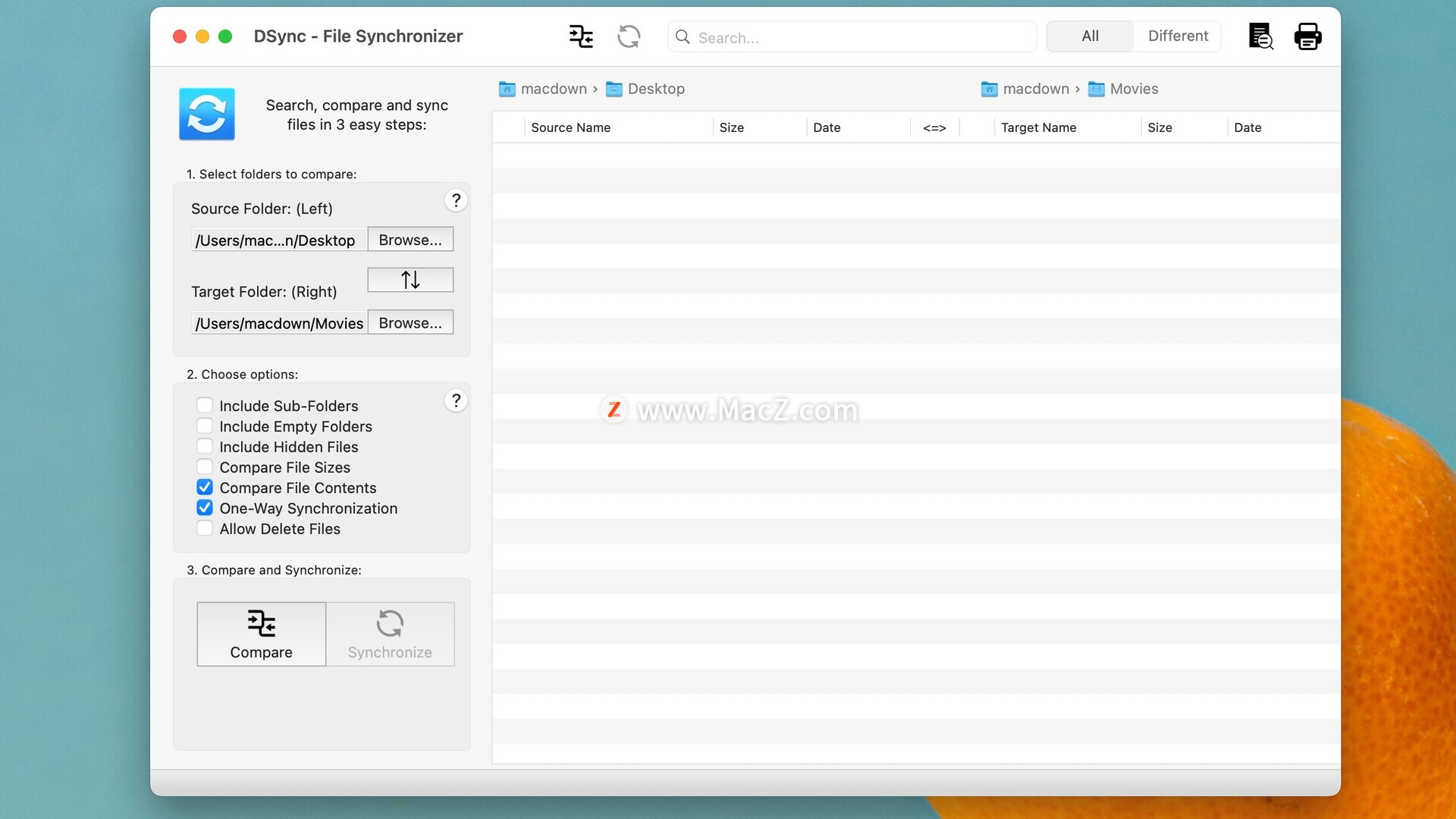The height and width of the screenshot is (819, 1456).
Task: Toggle Include Hidden Files option
Action: click(x=205, y=447)
